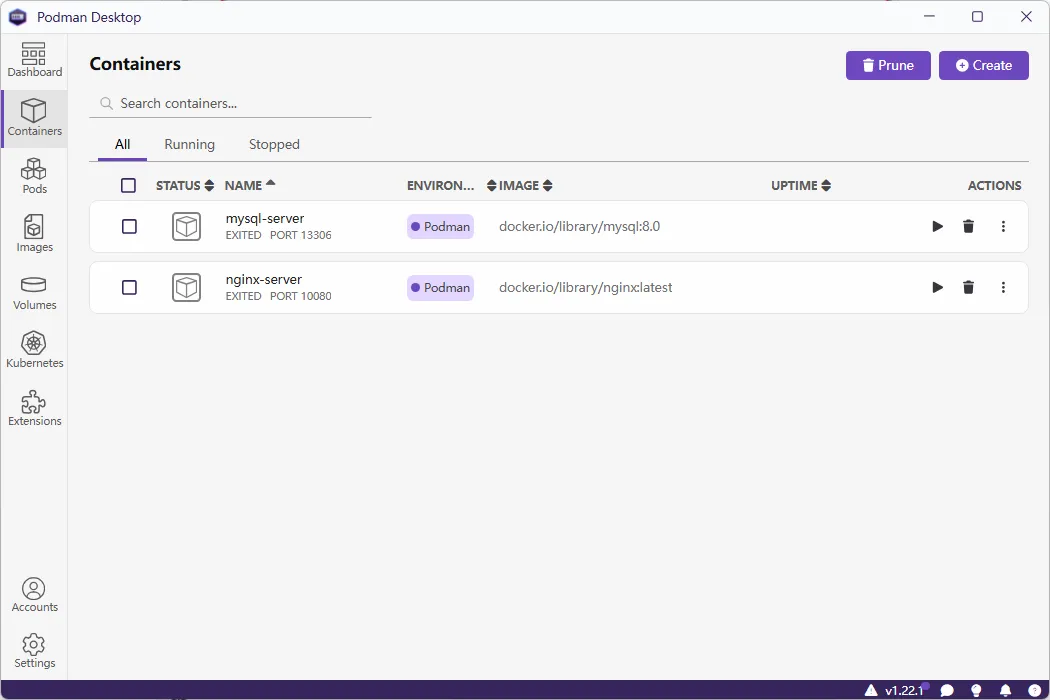Open more actions menu for nginx-server
1050x700 pixels.
(1003, 288)
